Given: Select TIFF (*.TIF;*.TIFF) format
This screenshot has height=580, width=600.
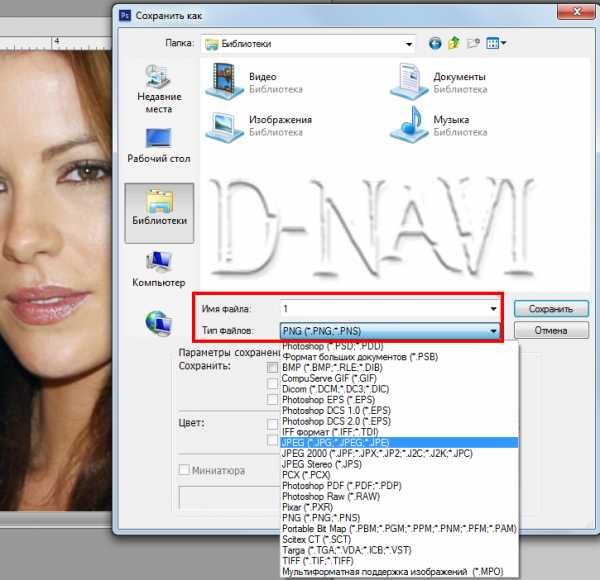Looking at the screenshot, I should [x=399, y=560].
